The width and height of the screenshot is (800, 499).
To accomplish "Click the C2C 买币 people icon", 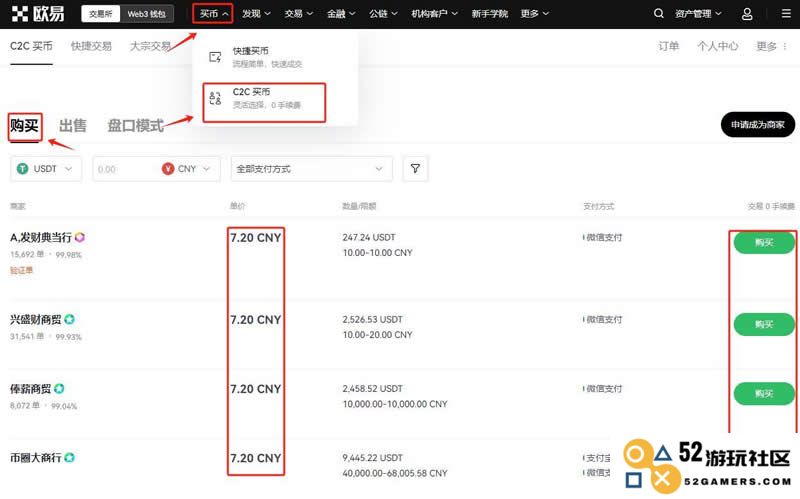I will point(215,98).
